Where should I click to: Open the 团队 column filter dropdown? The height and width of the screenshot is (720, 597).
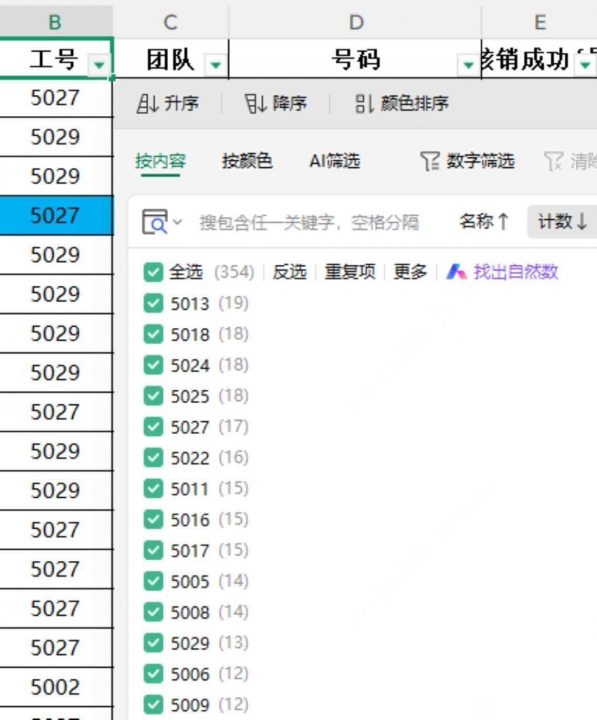tap(216, 64)
